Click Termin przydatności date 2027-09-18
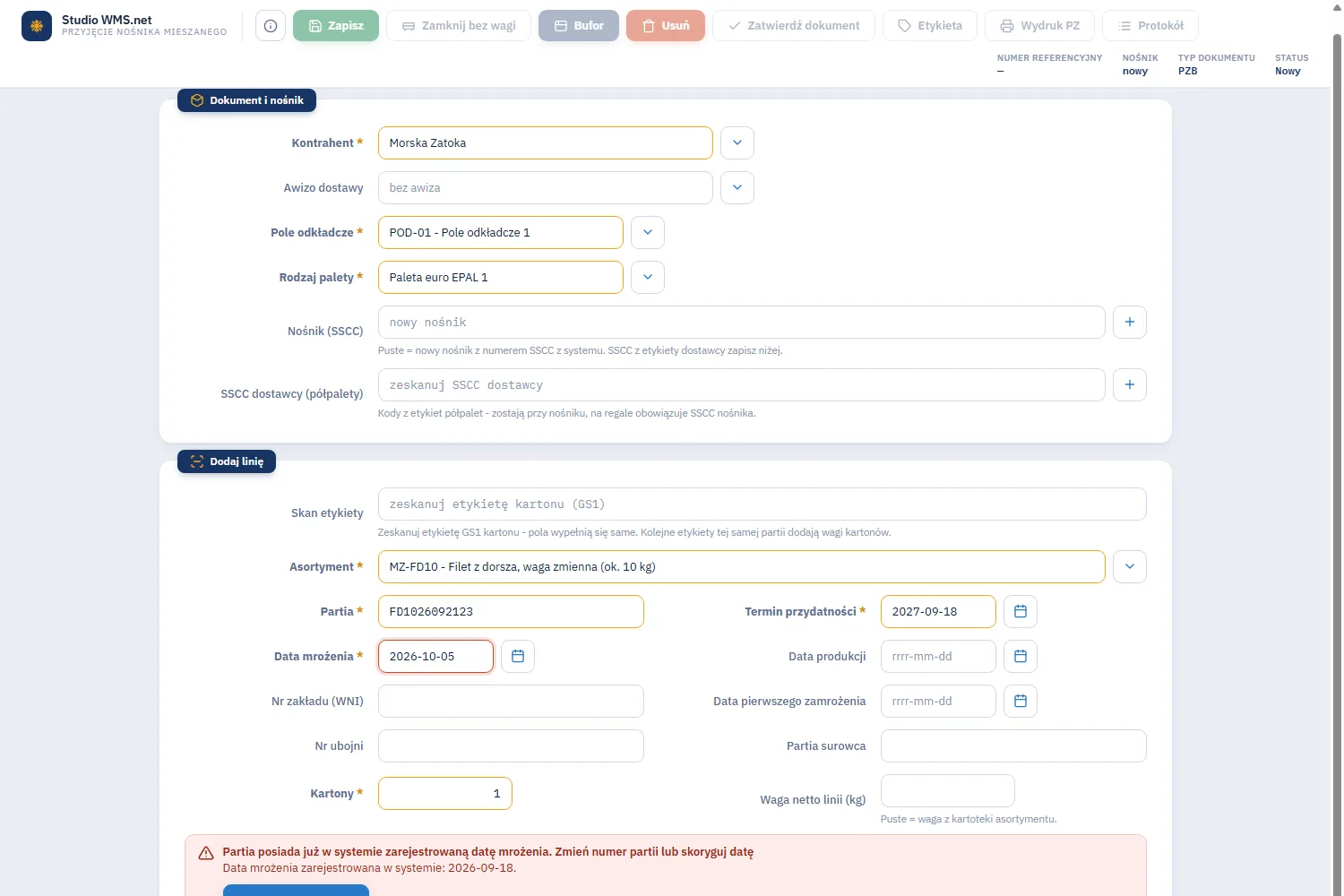Image resolution: width=1344 pixels, height=896 pixels. tap(938, 611)
